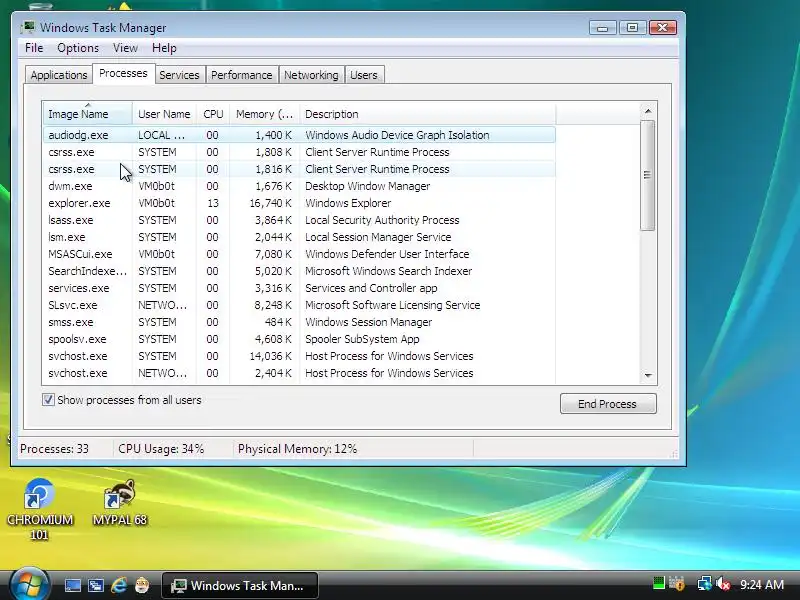Open the View menu

point(125,48)
